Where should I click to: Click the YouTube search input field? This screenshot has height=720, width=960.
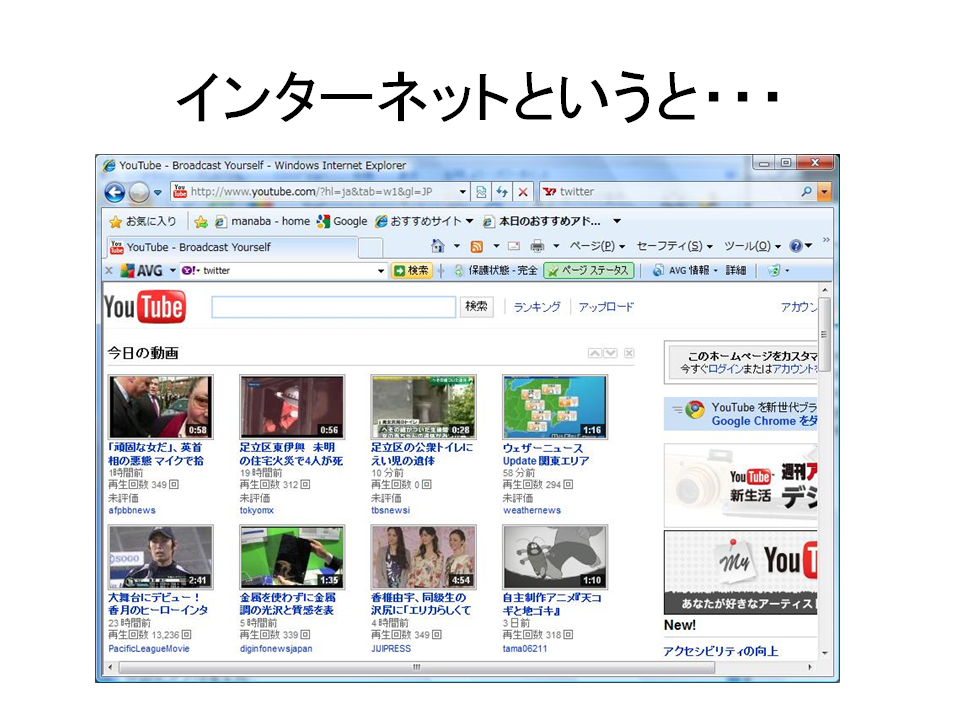[334, 307]
